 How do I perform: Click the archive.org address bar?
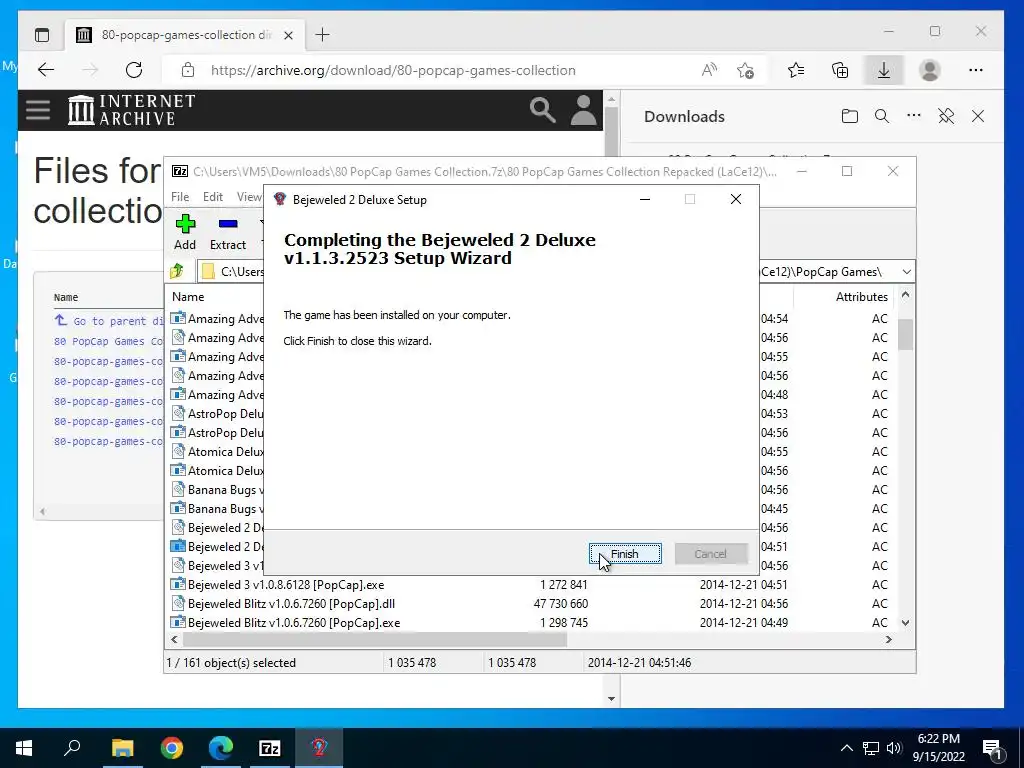[x=392, y=70]
